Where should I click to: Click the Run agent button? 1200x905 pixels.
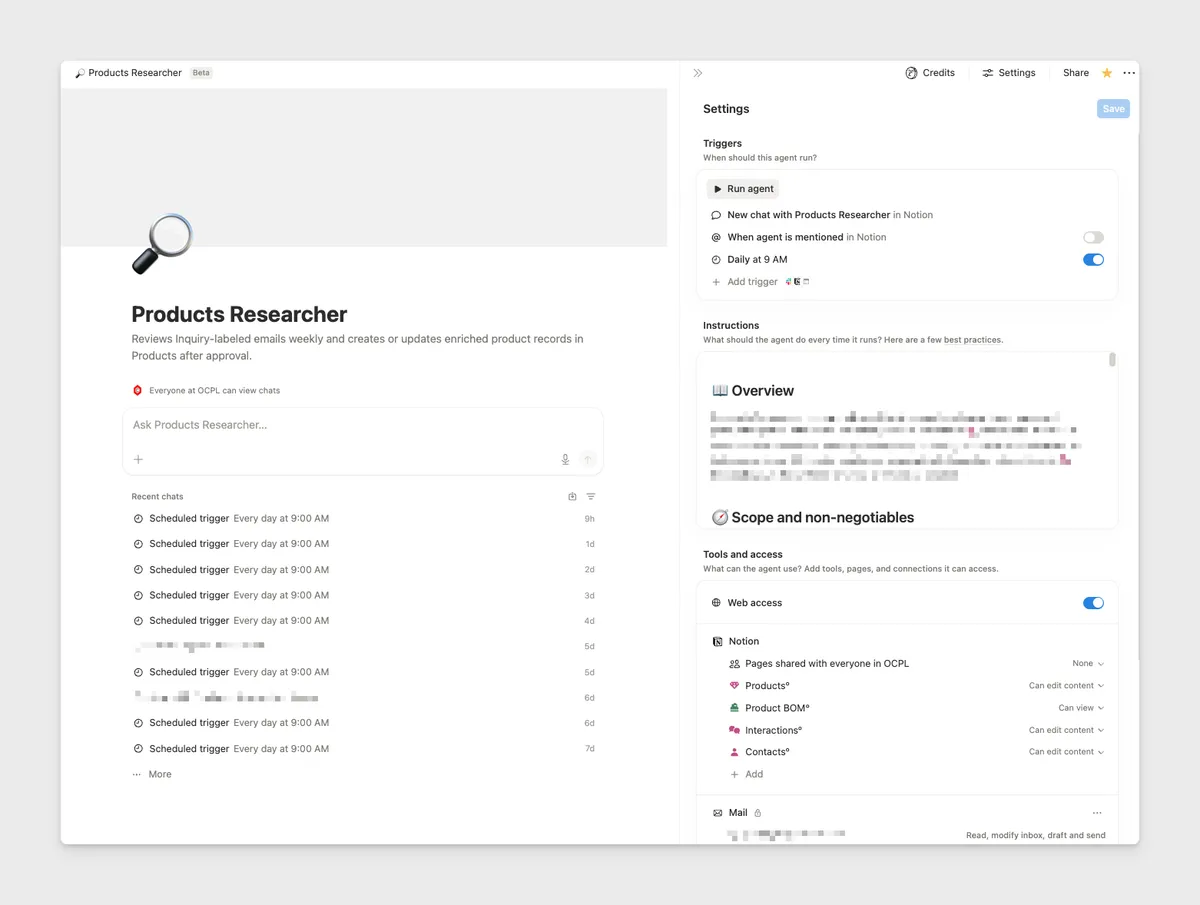(743, 189)
